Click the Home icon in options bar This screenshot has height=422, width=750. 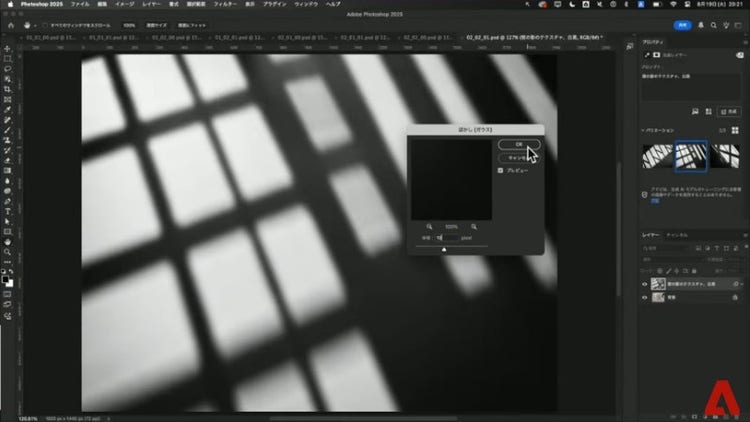(10, 24)
